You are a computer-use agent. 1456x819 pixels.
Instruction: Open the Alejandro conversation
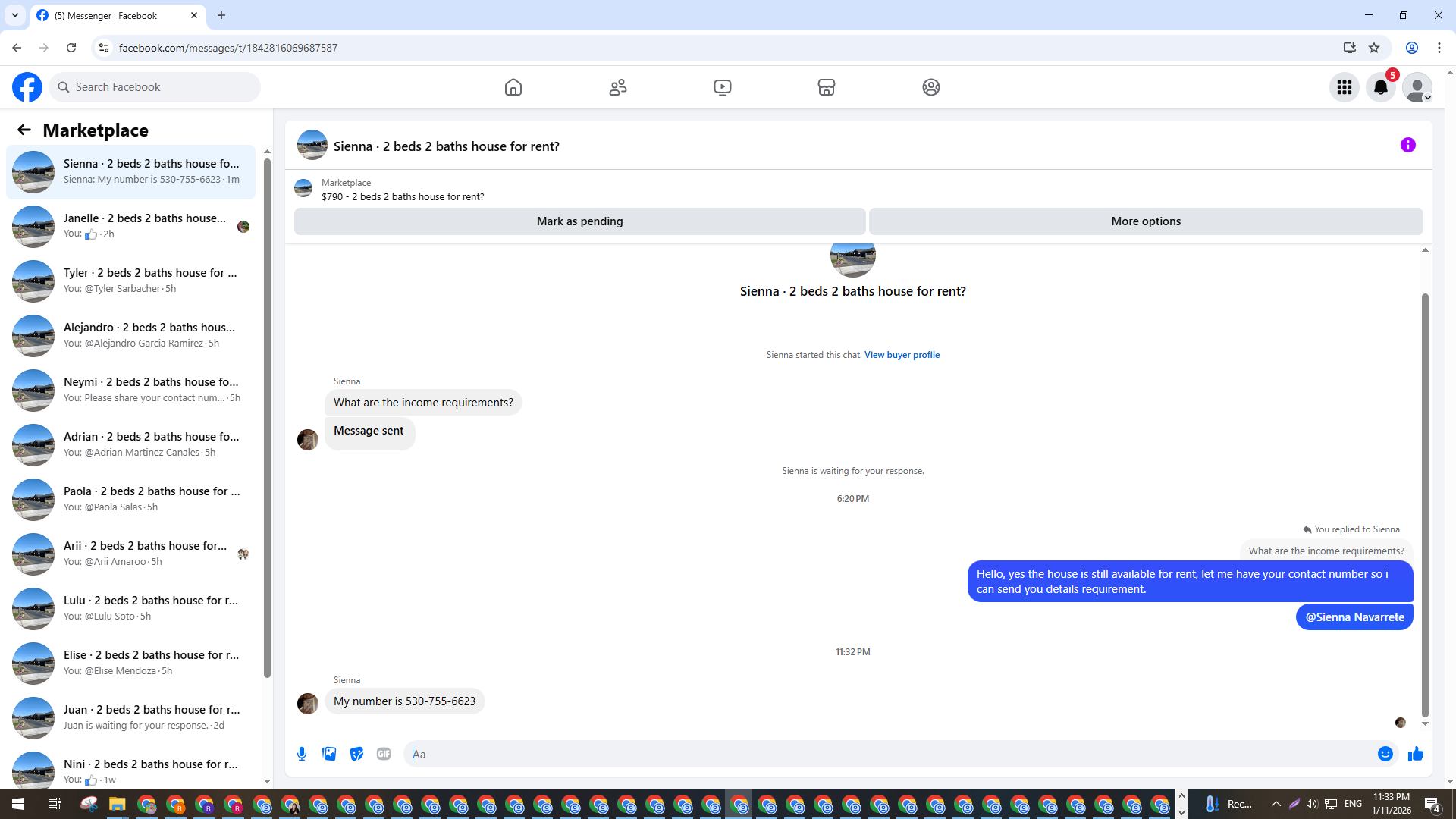coord(130,336)
